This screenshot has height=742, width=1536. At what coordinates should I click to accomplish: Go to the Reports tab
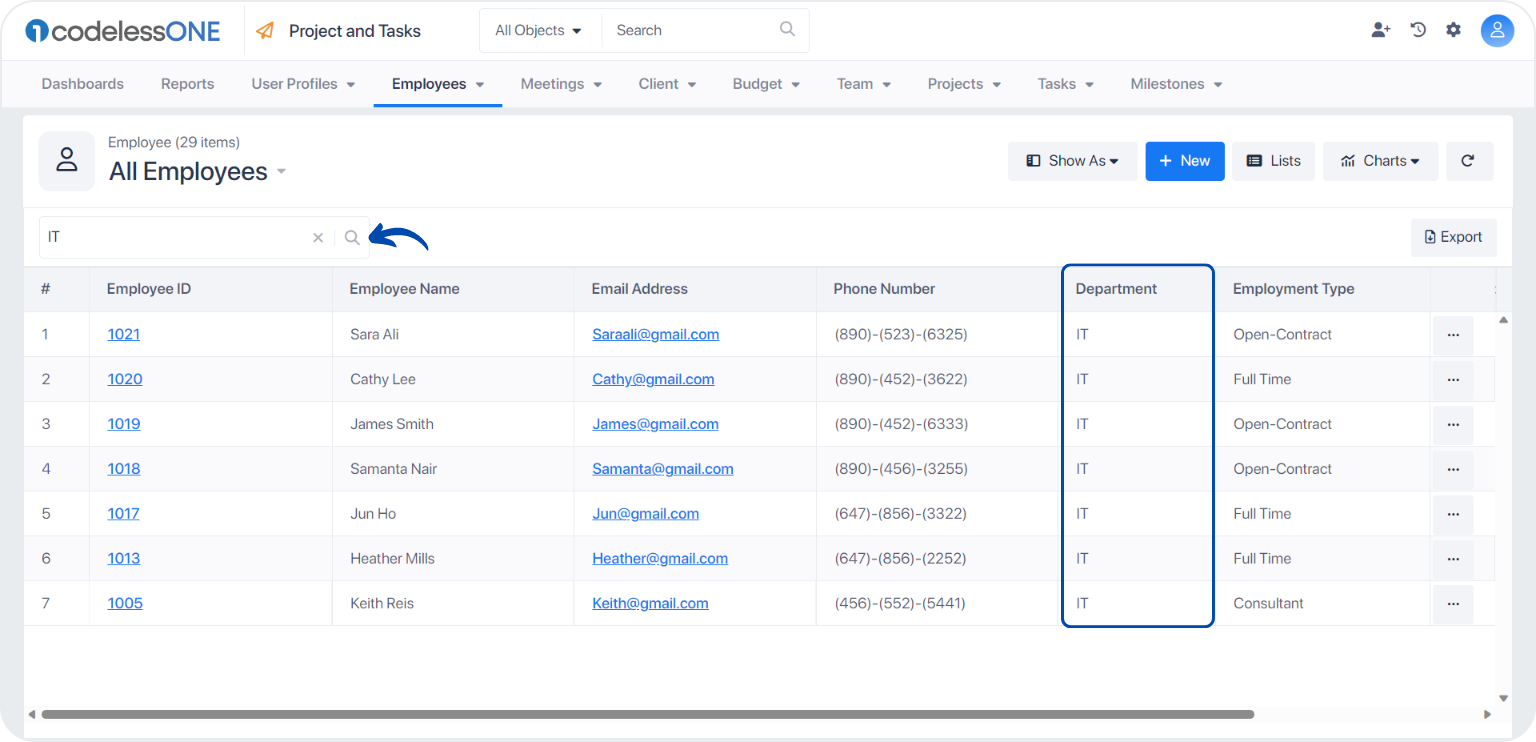(x=188, y=84)
